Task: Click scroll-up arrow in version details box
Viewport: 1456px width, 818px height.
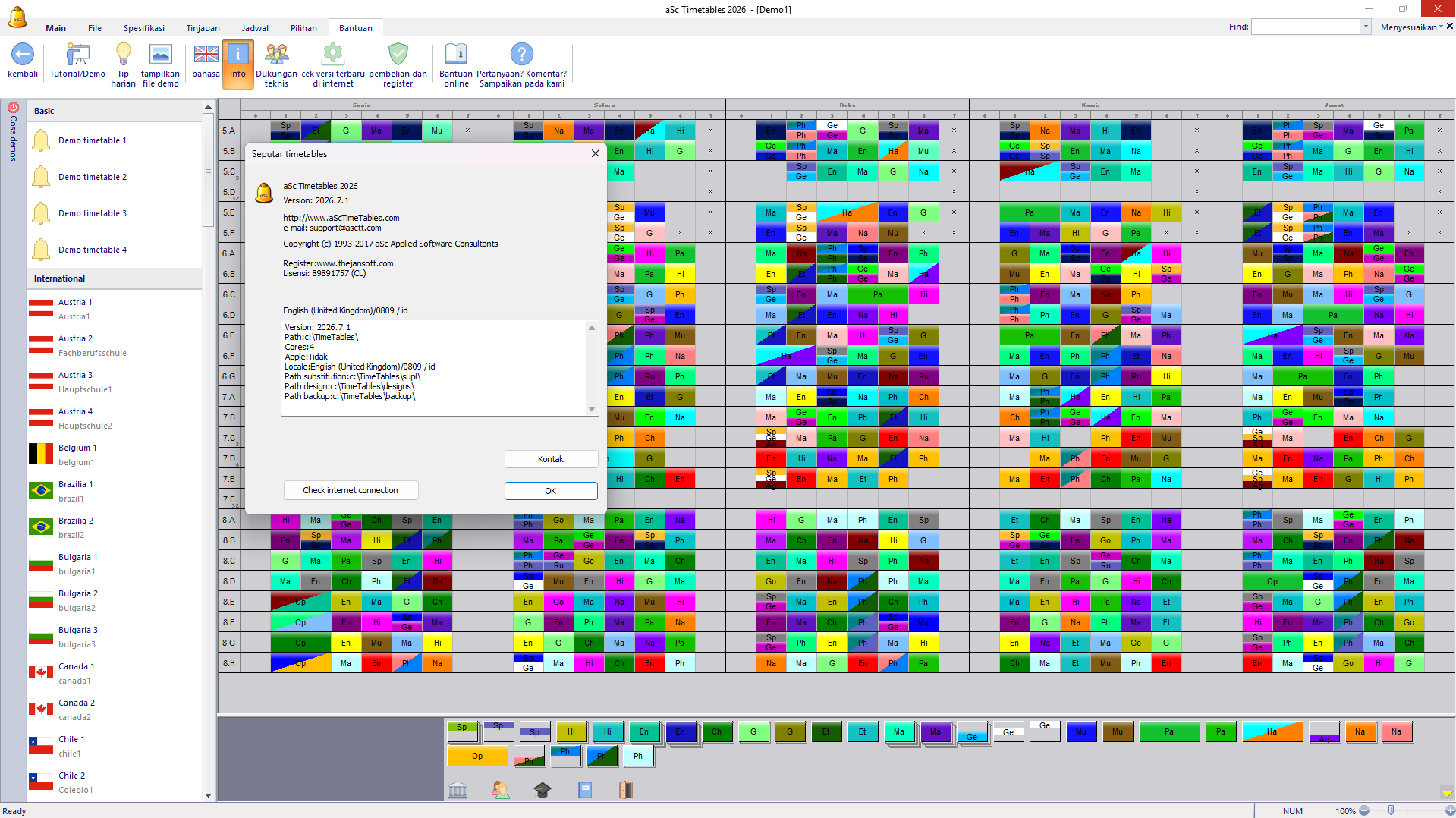Action: 592,327
